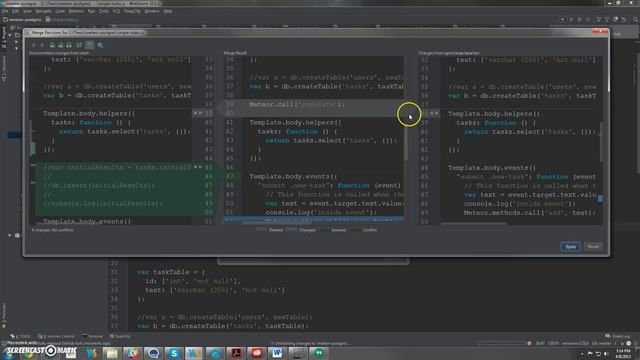Open the Project side tool tab

(4, 38)
